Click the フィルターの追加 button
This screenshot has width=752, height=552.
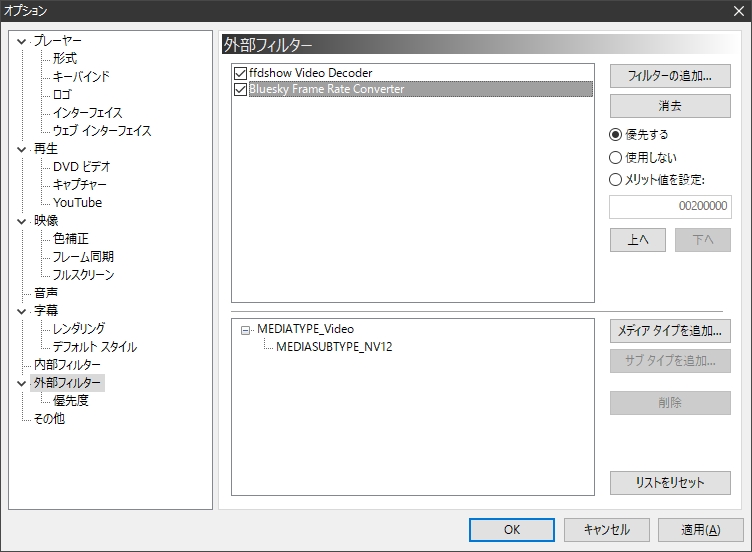(x=670, y=76)
